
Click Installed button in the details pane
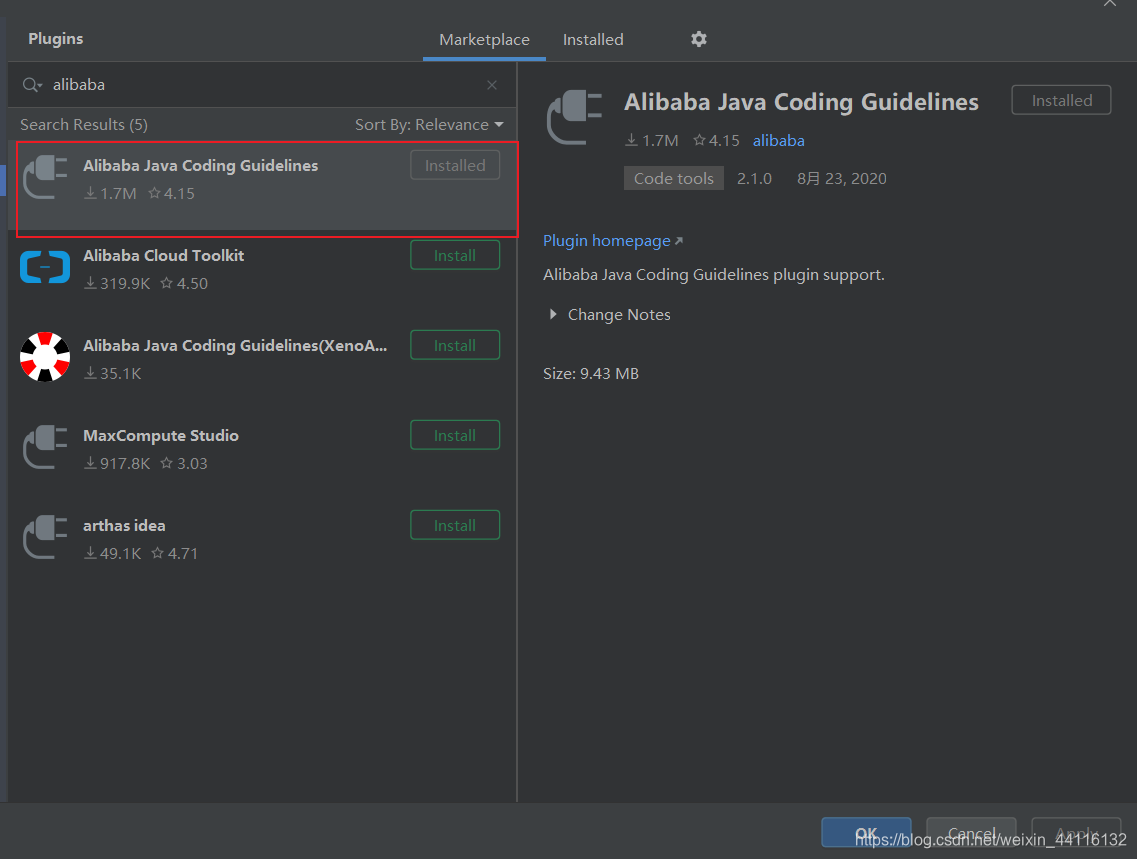1061,100
